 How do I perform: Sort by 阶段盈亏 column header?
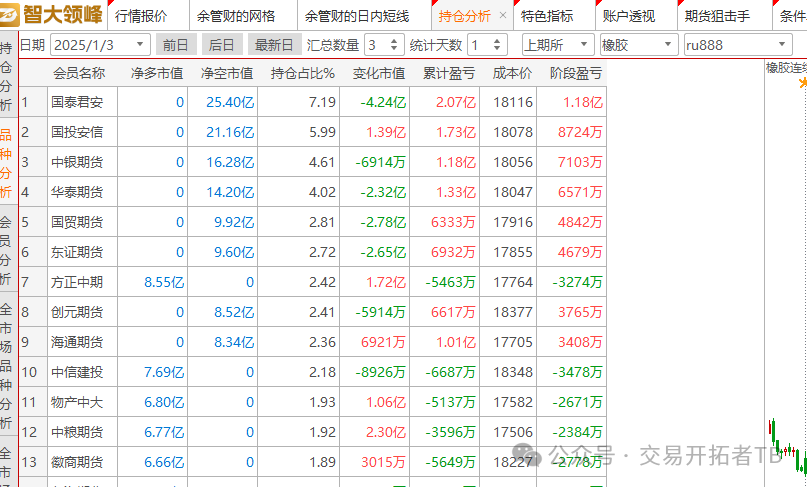(576, 73)
